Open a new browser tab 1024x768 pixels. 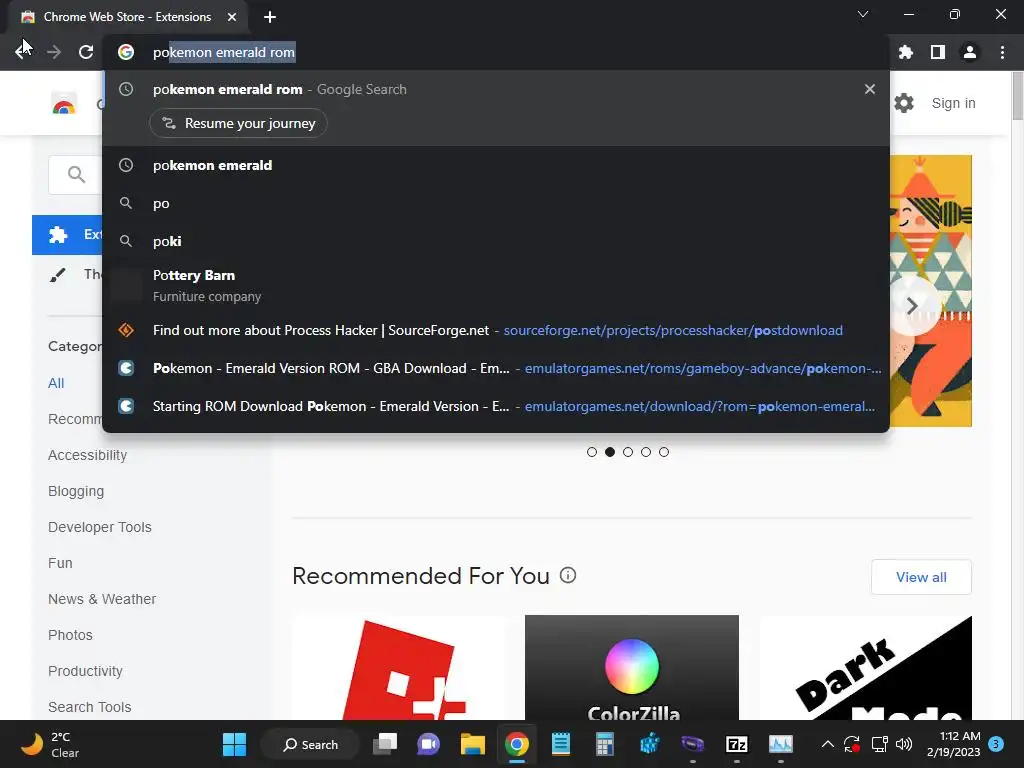click(270, 17)
